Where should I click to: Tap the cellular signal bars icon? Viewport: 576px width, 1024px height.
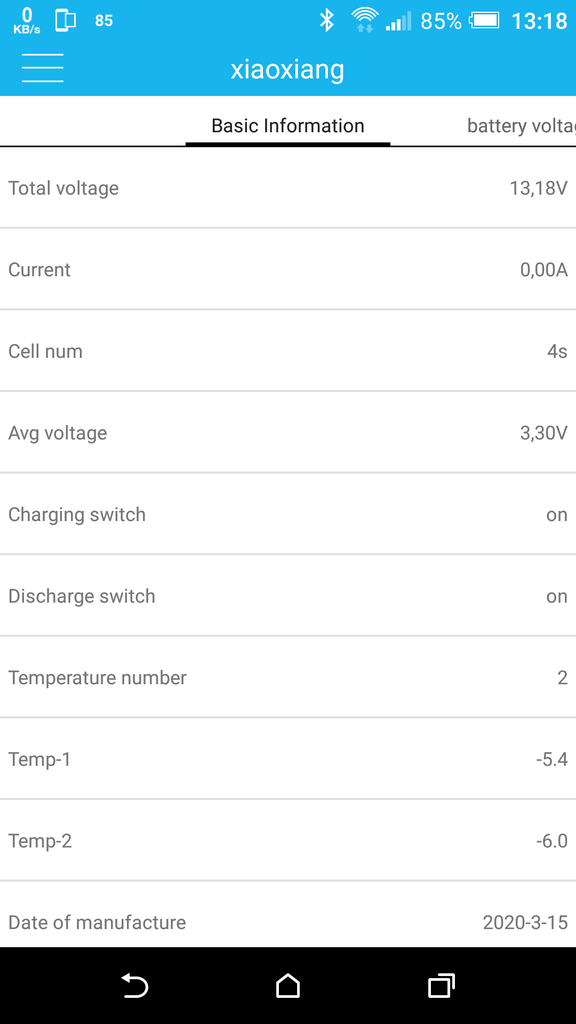click(398, 21)
